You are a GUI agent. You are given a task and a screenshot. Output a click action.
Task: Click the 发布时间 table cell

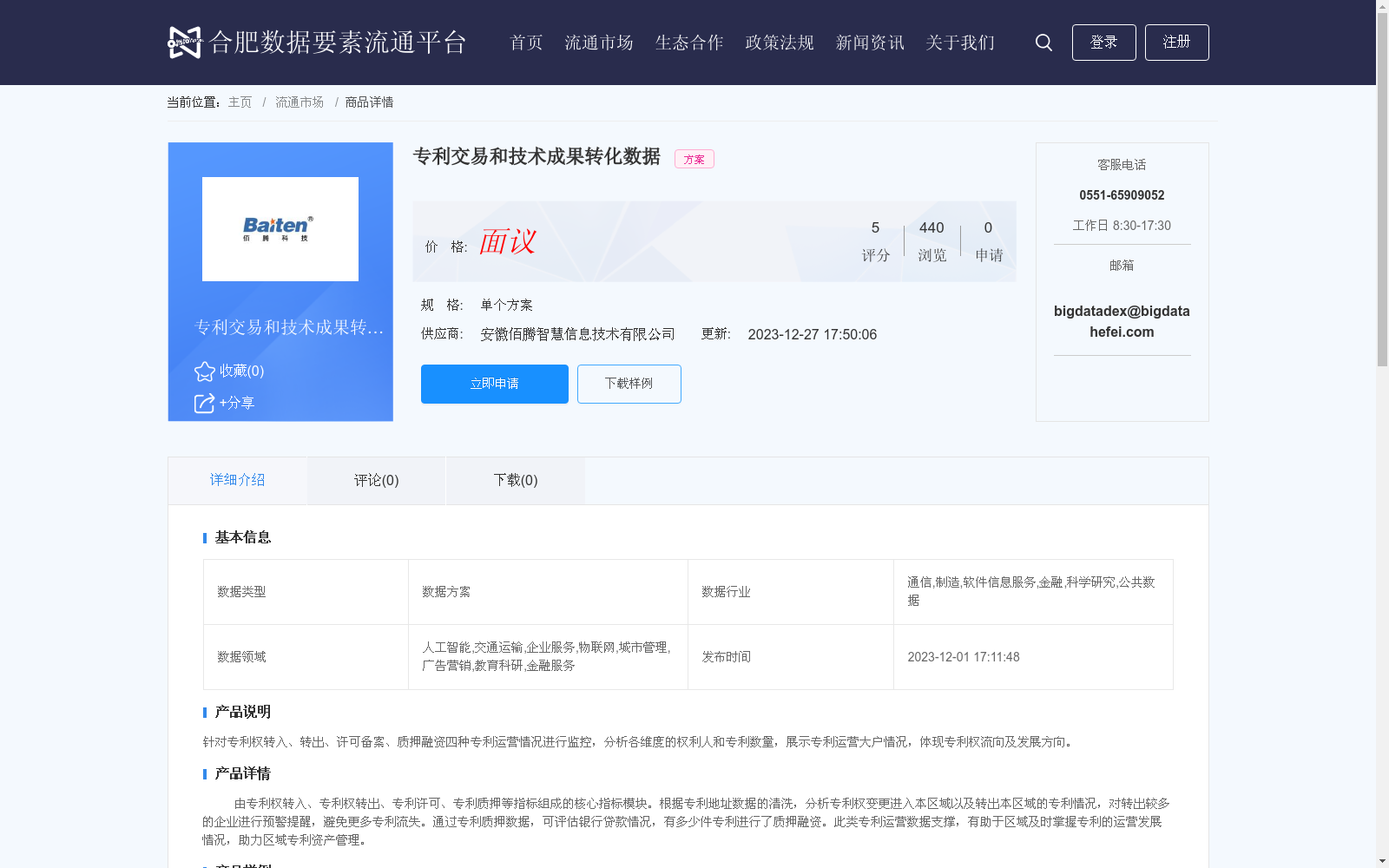791,657
